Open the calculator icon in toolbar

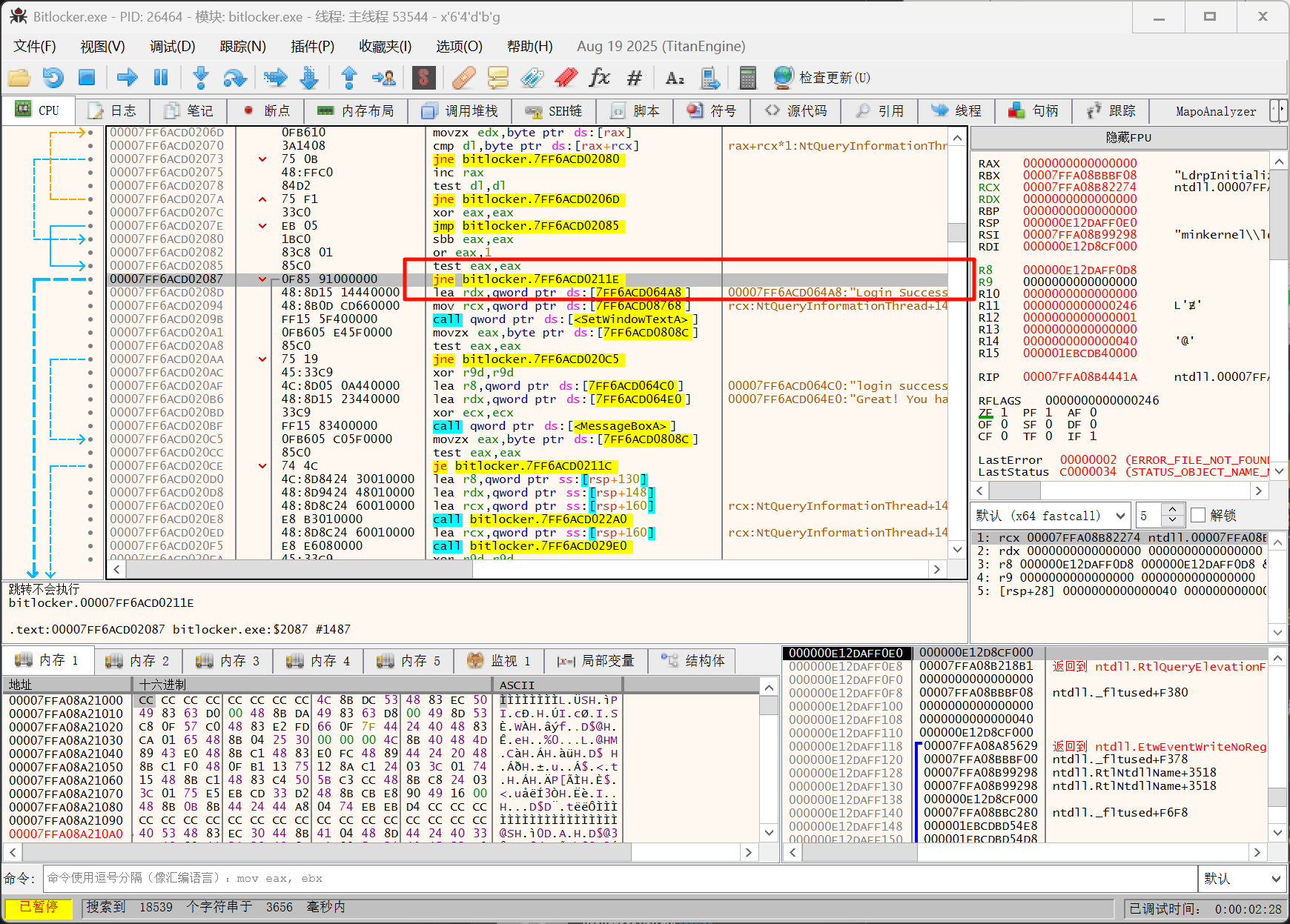point(747,77)
